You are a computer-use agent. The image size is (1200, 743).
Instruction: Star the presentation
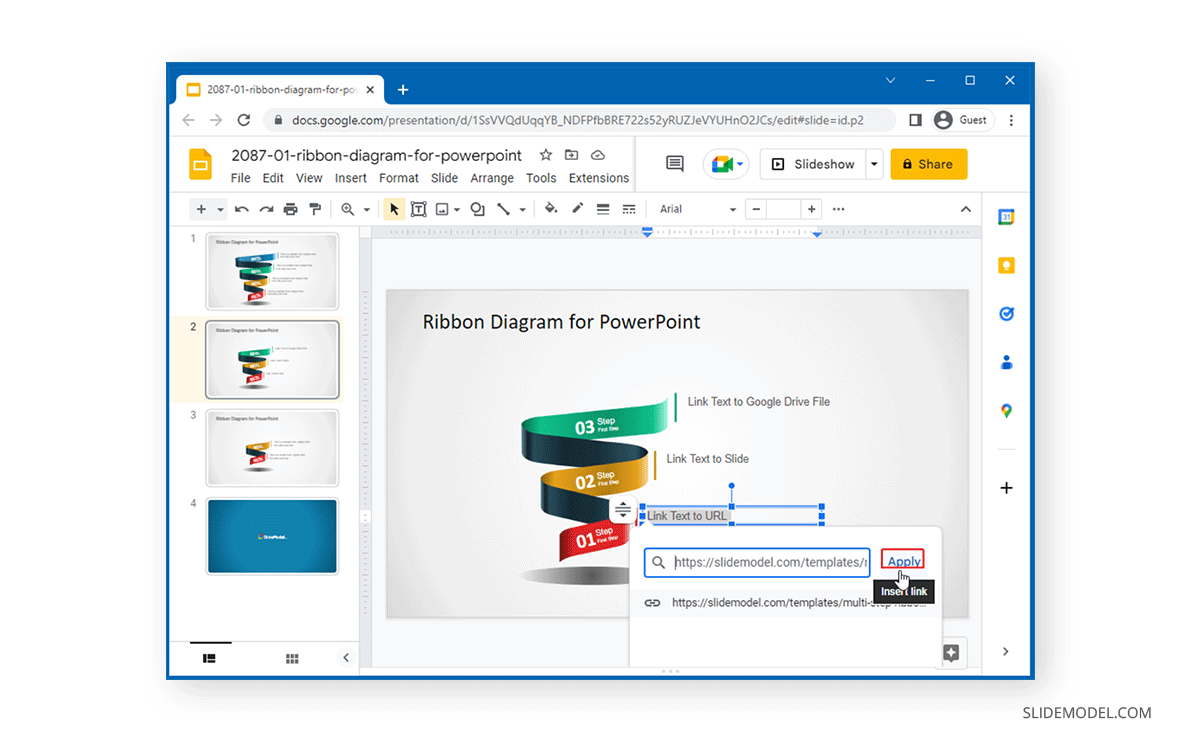tap(545, 155)
